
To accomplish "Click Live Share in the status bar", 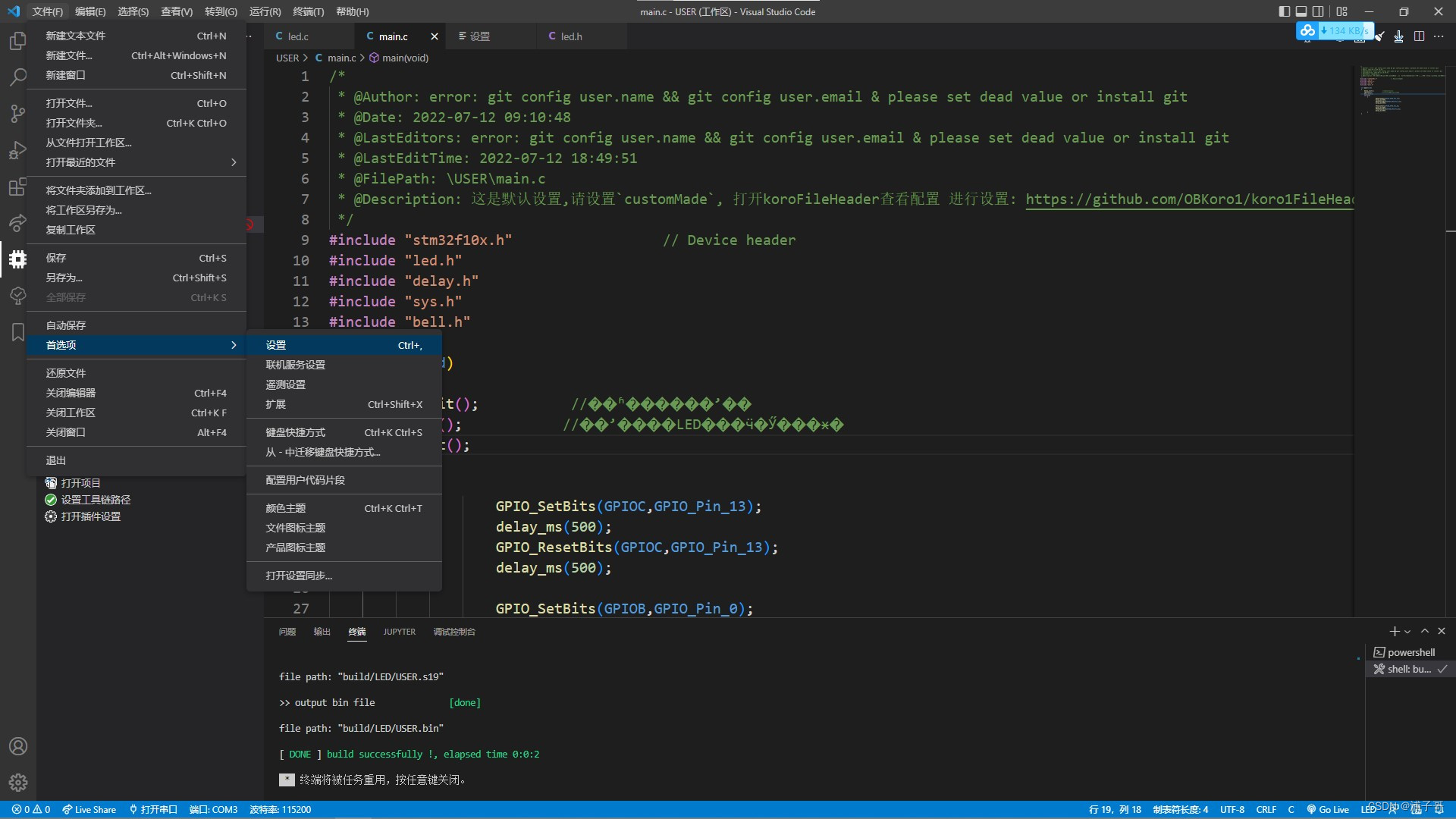I will tap(89, 809).
